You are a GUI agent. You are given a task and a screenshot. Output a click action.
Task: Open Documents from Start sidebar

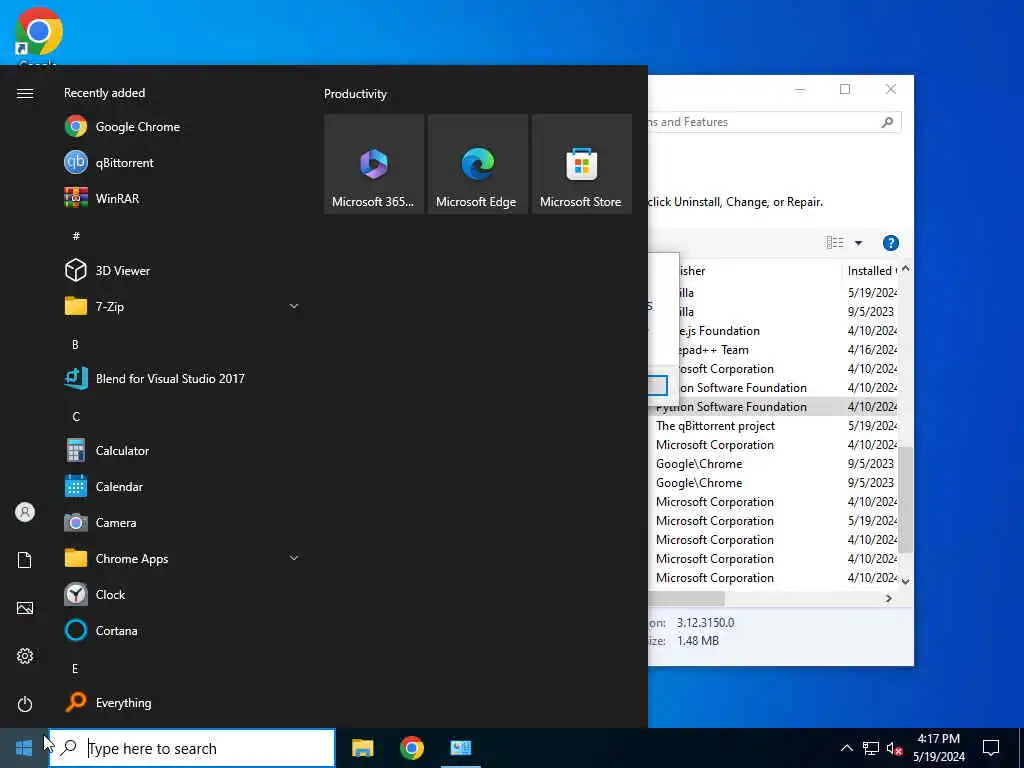25,560
